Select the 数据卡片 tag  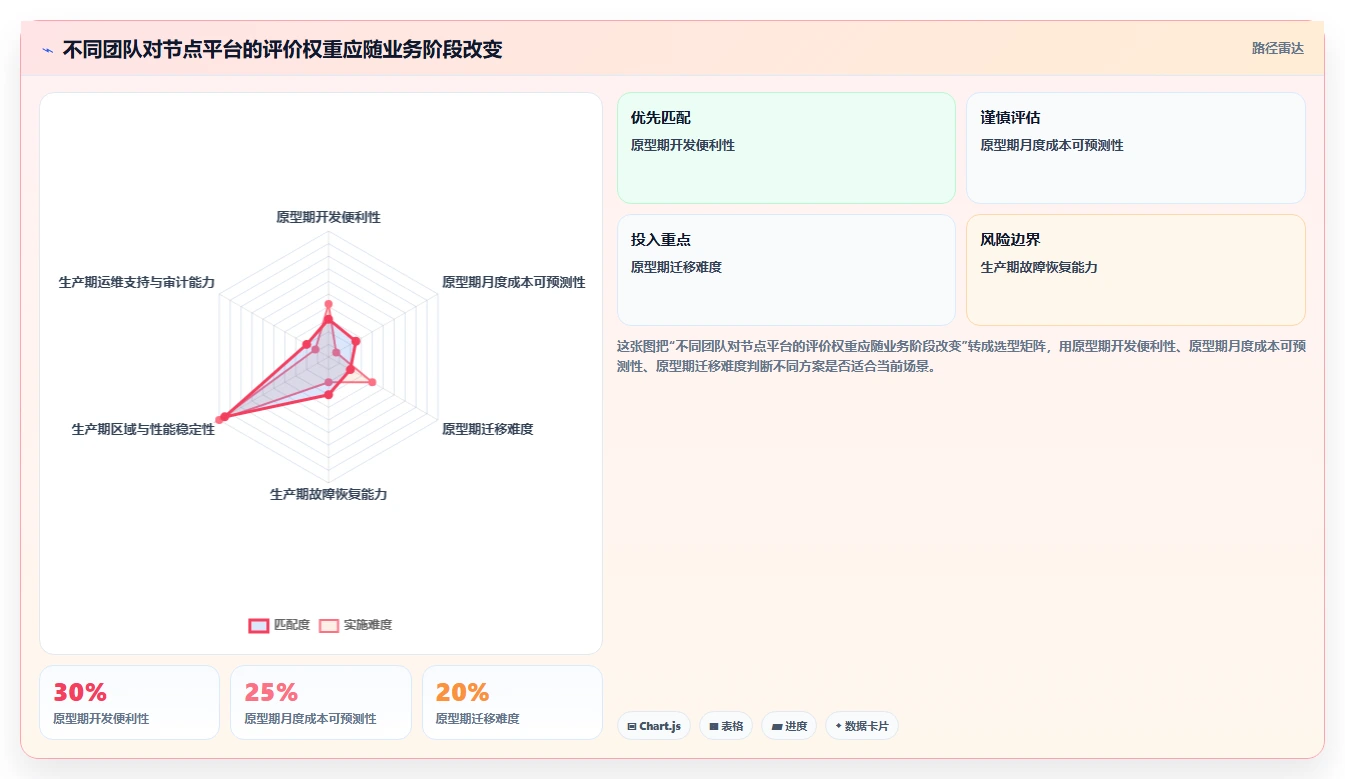tap(862, 726)
